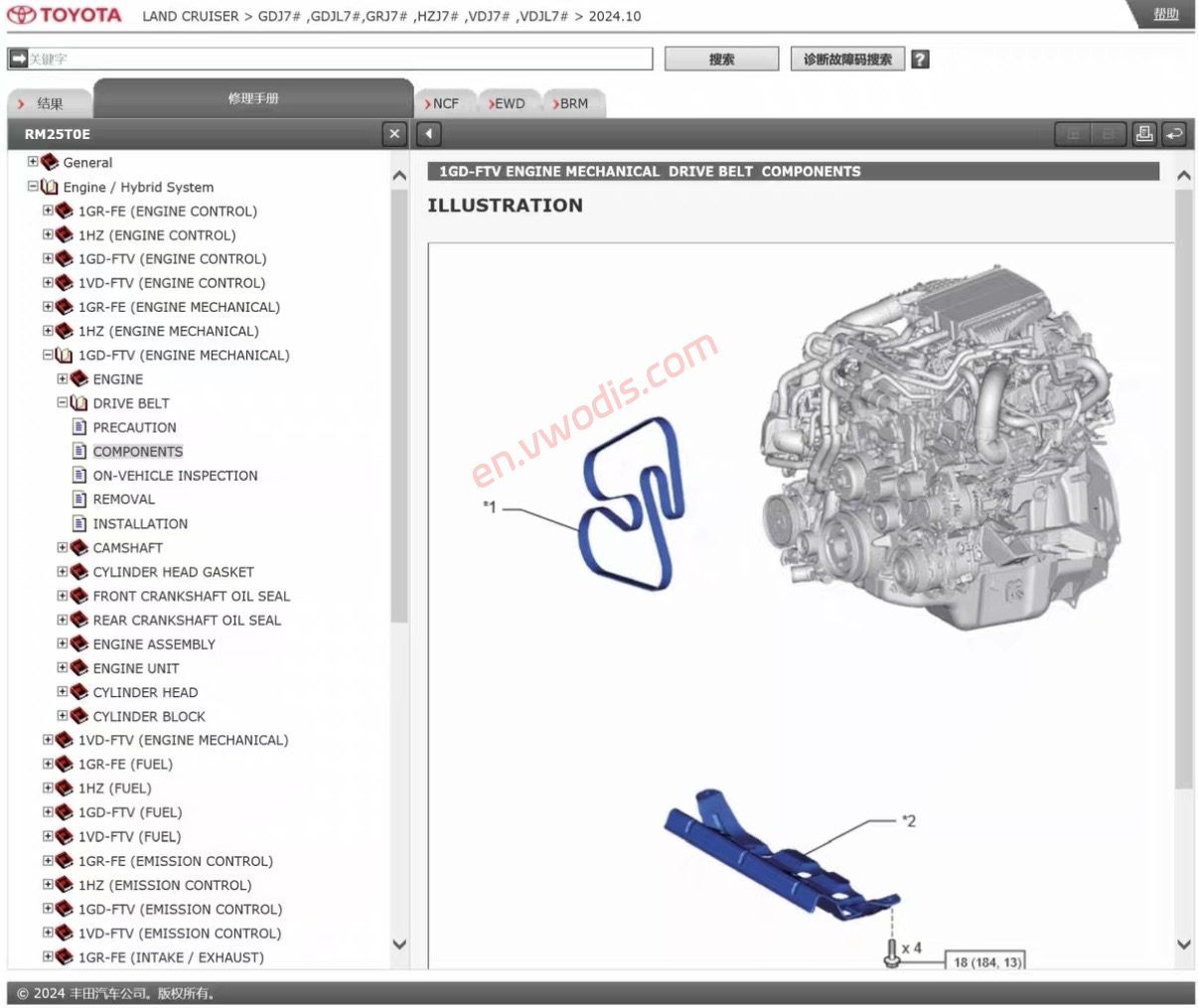Click the tree panel scroll-up arrow
The height and width of the screenshot is (1008, 1198).
click(399, 176)
